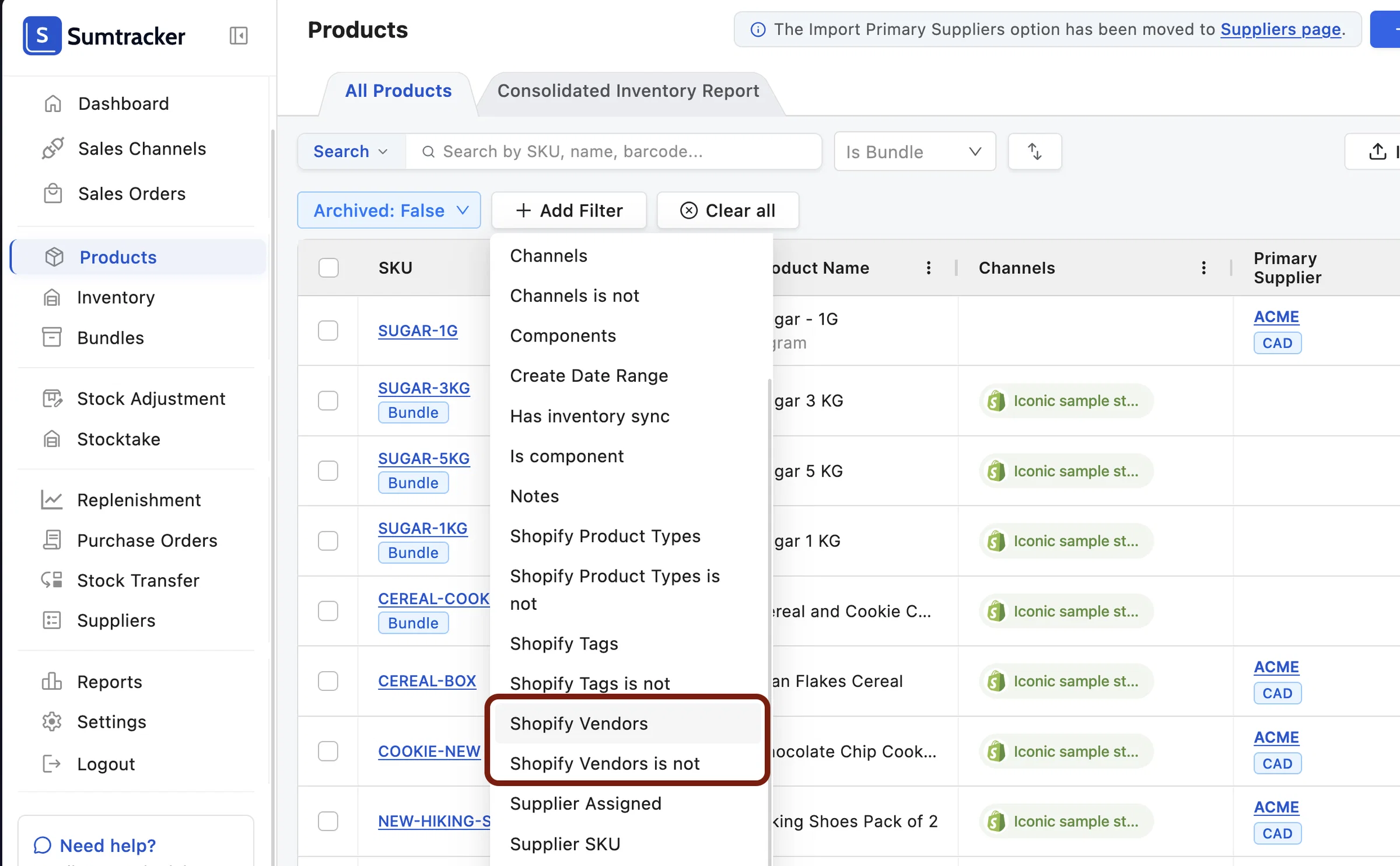Switch to Consolidated Inventory Report tab
1400x866 pixels.
(628, 91)
